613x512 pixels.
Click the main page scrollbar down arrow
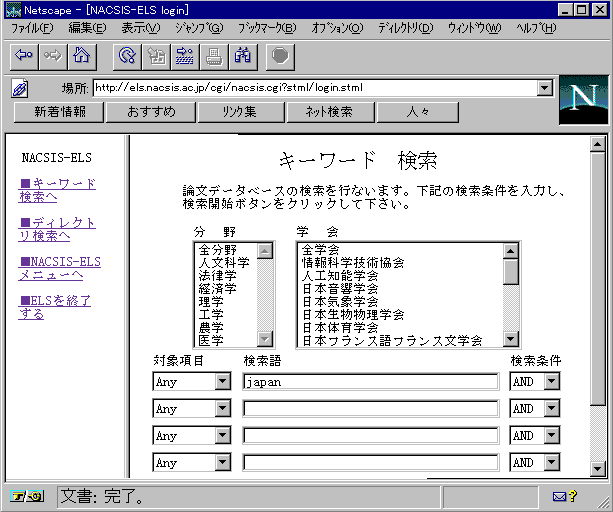[598, 469]
